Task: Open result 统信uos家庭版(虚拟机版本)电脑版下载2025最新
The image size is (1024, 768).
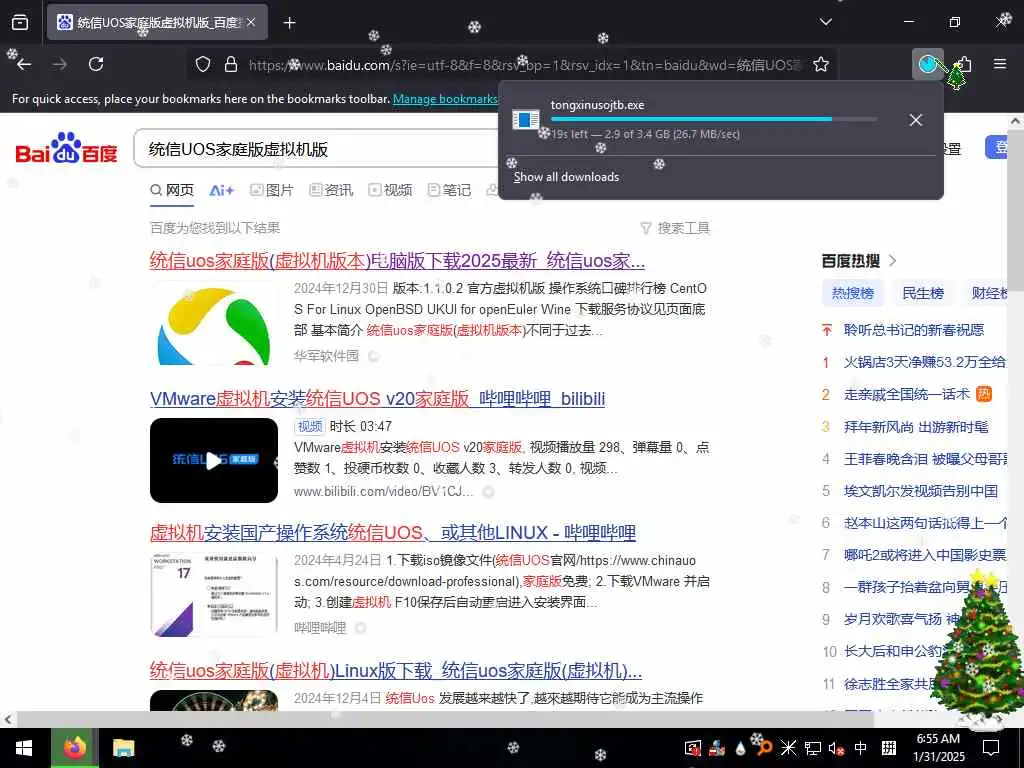Action: [397, 261]
